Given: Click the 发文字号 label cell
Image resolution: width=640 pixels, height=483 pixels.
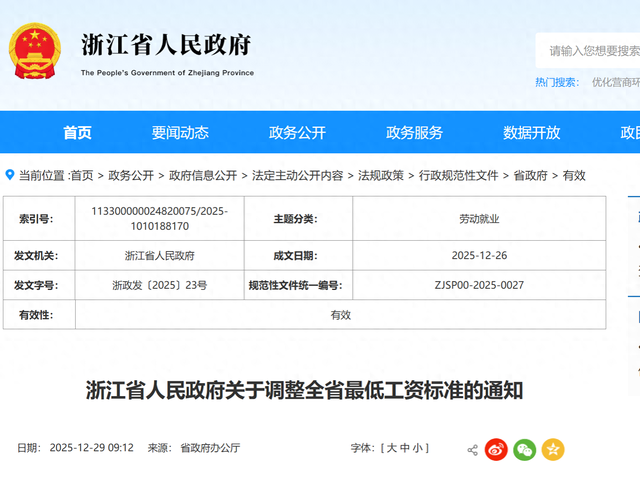Looking at the screenshot, I should point(39,285).
